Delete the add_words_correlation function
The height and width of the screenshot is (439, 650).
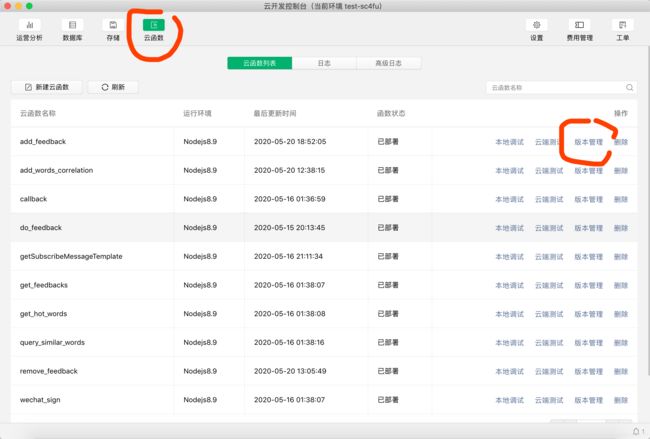621,170
